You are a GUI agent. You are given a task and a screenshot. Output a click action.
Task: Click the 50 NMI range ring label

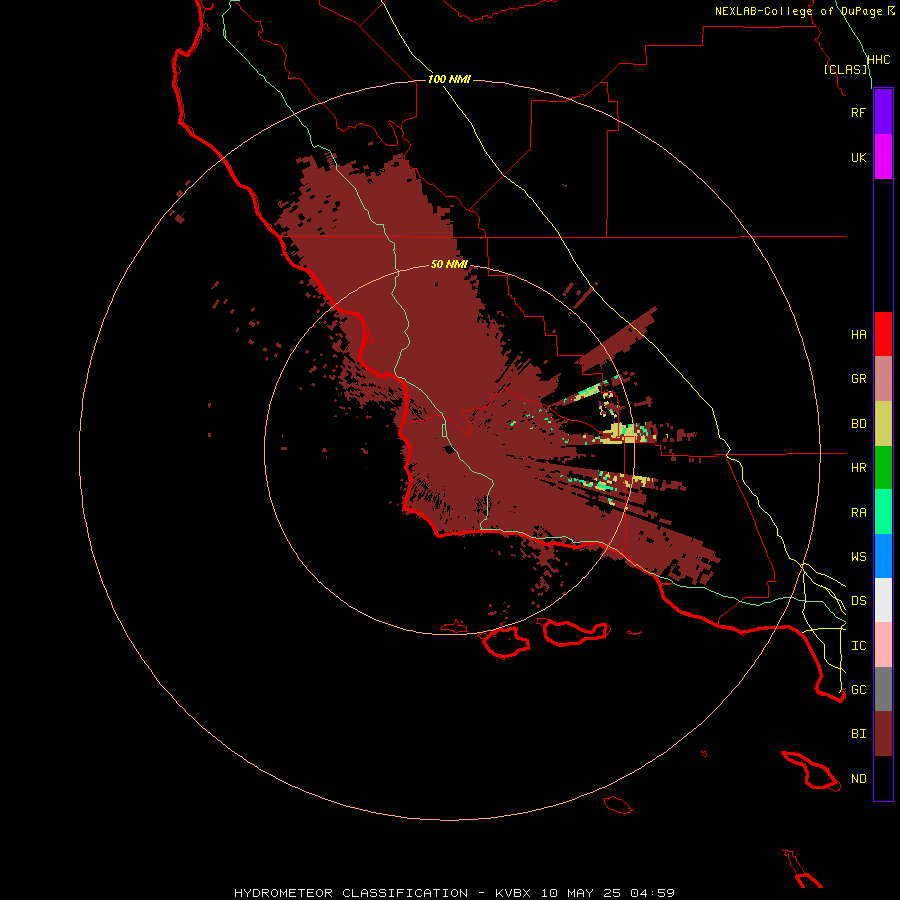(449, 264)
